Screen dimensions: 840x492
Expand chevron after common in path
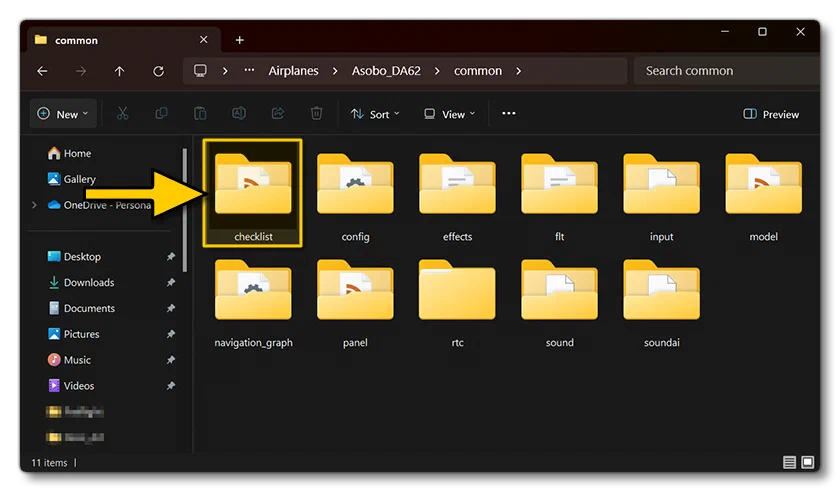pyautogui.click(x=519, y=71)
